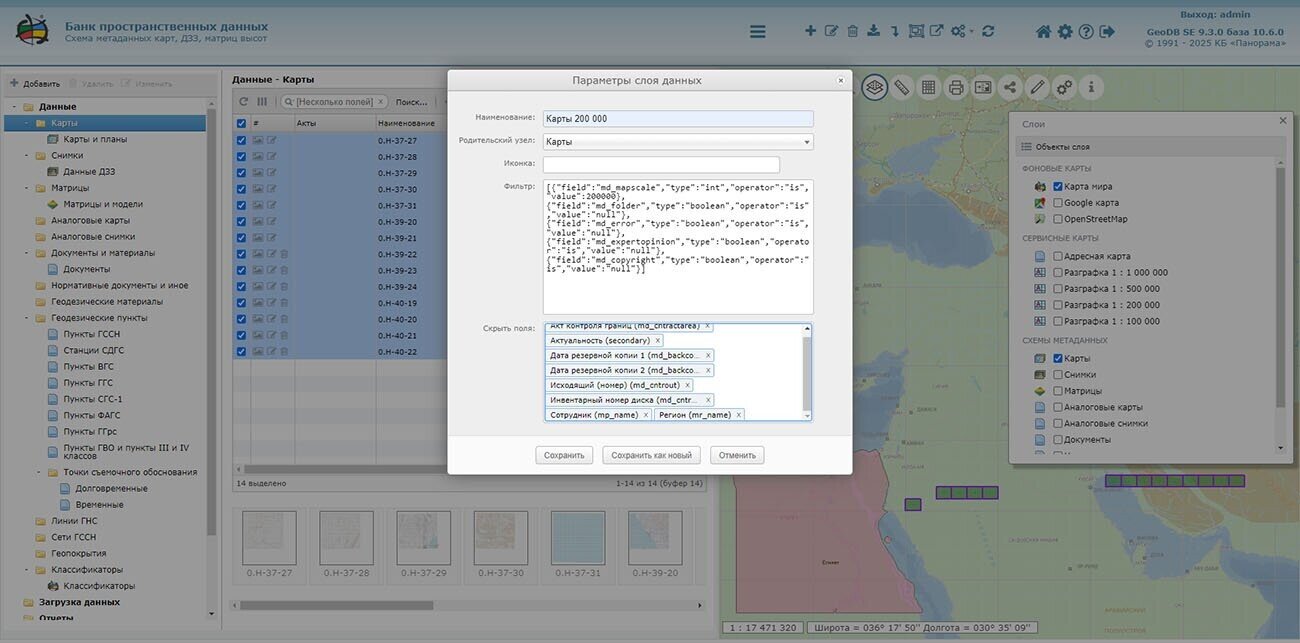Collapse the Геодезические пункты tree node

pyautogui.click(x=26, y=318)
